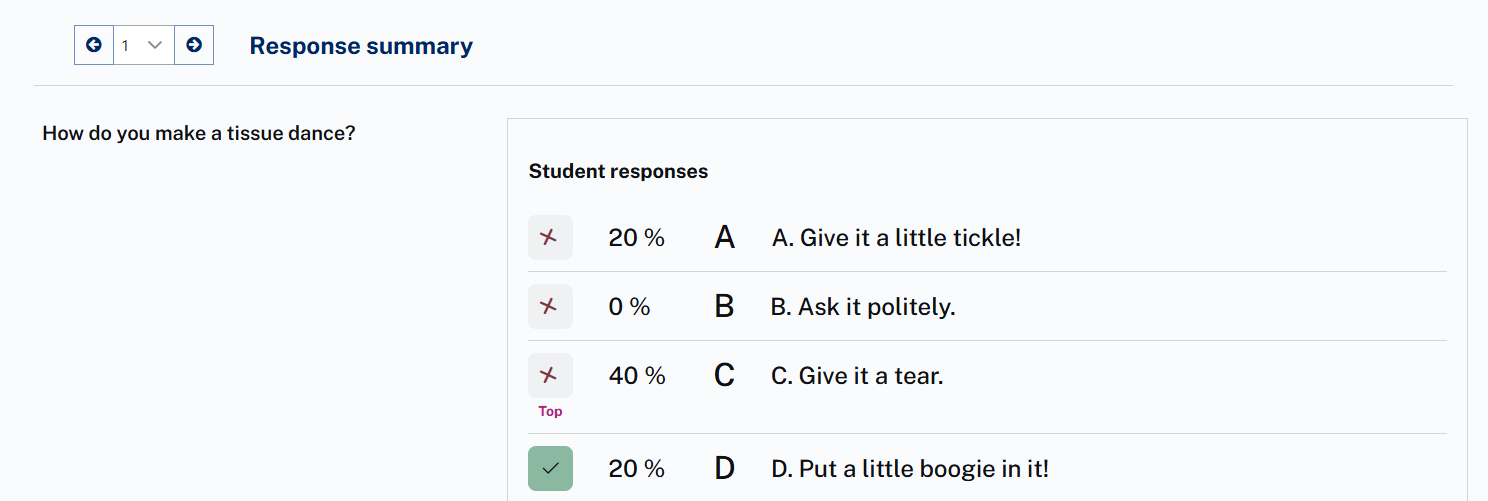
Task: Go to the next question arrow
Action: [194, 45]
